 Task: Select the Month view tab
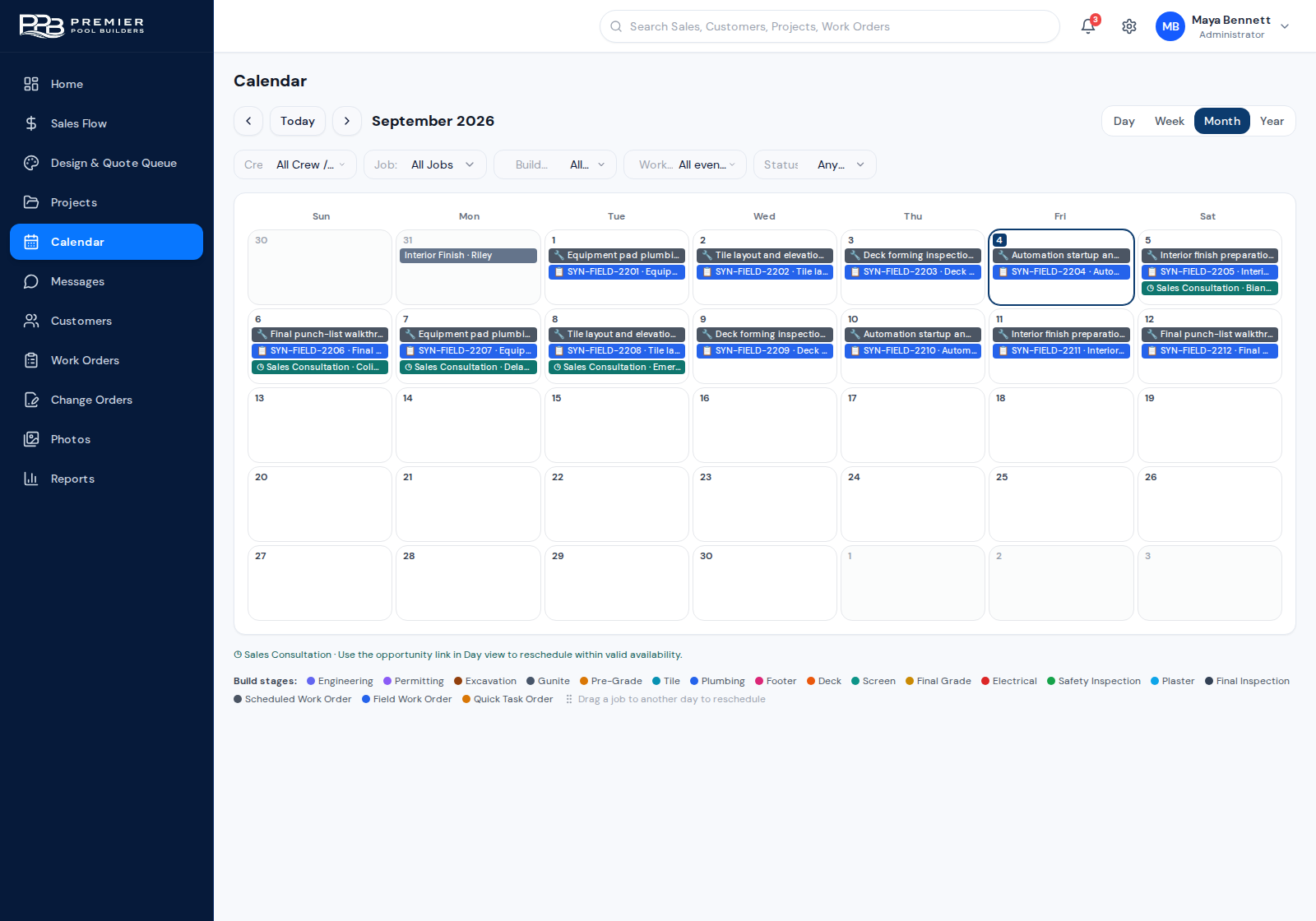point(1222,121)
